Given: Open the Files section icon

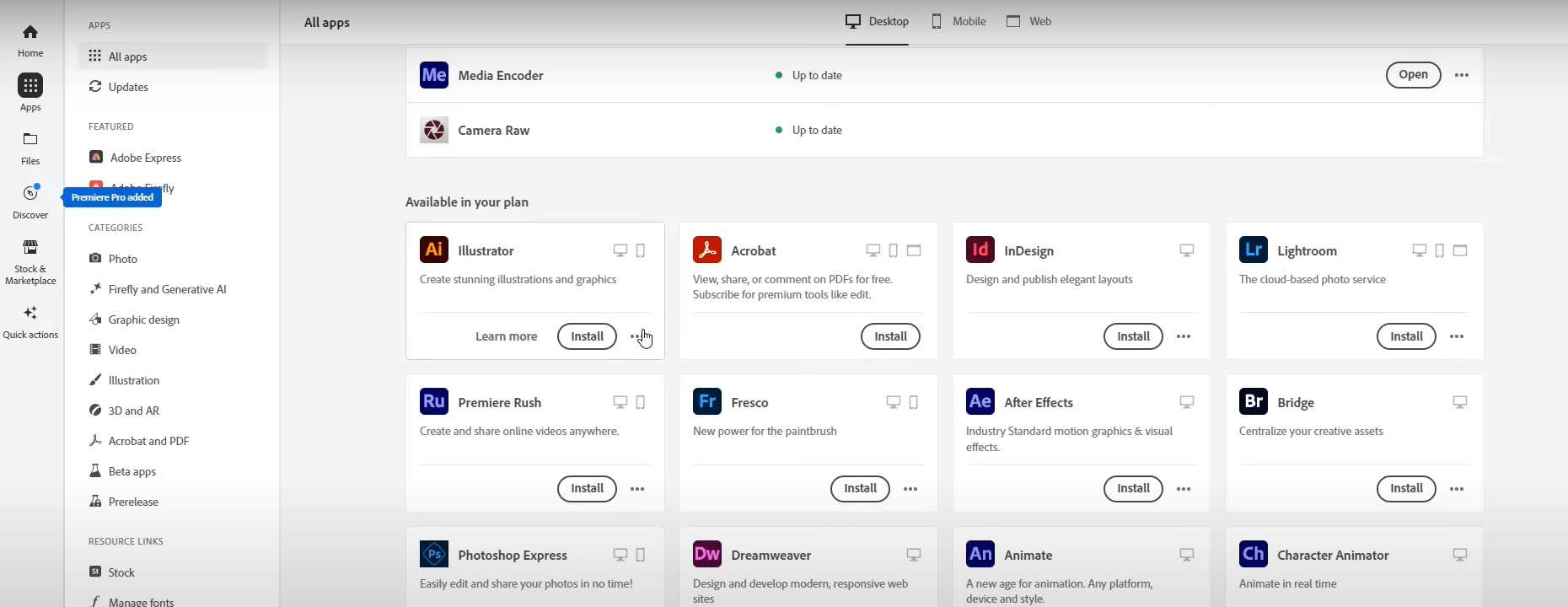Looking at the screenshot, I should coord(30,139).
